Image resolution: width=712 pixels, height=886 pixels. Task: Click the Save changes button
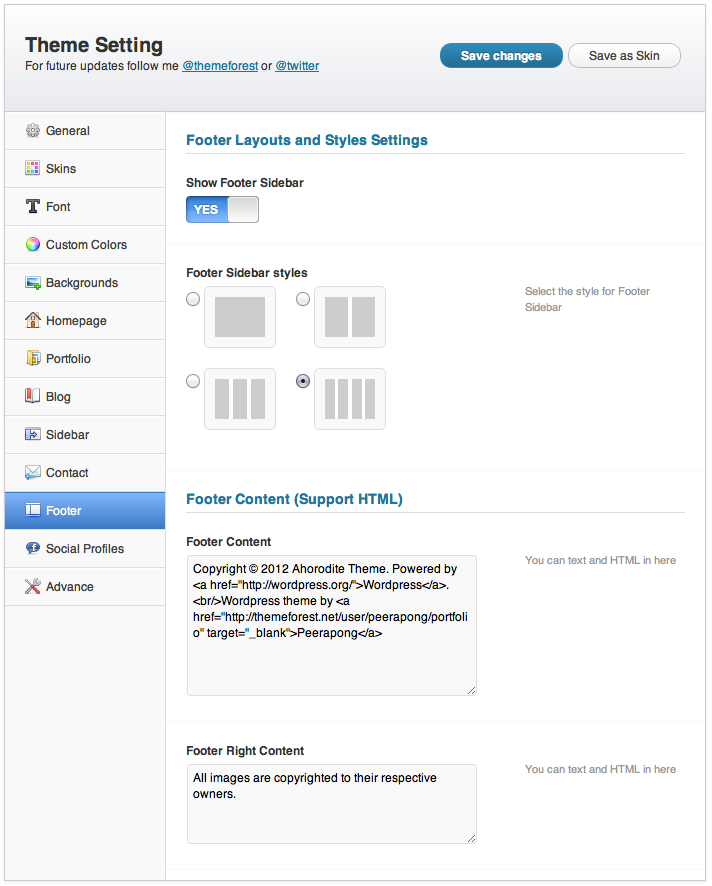click(x=501, y=56)
